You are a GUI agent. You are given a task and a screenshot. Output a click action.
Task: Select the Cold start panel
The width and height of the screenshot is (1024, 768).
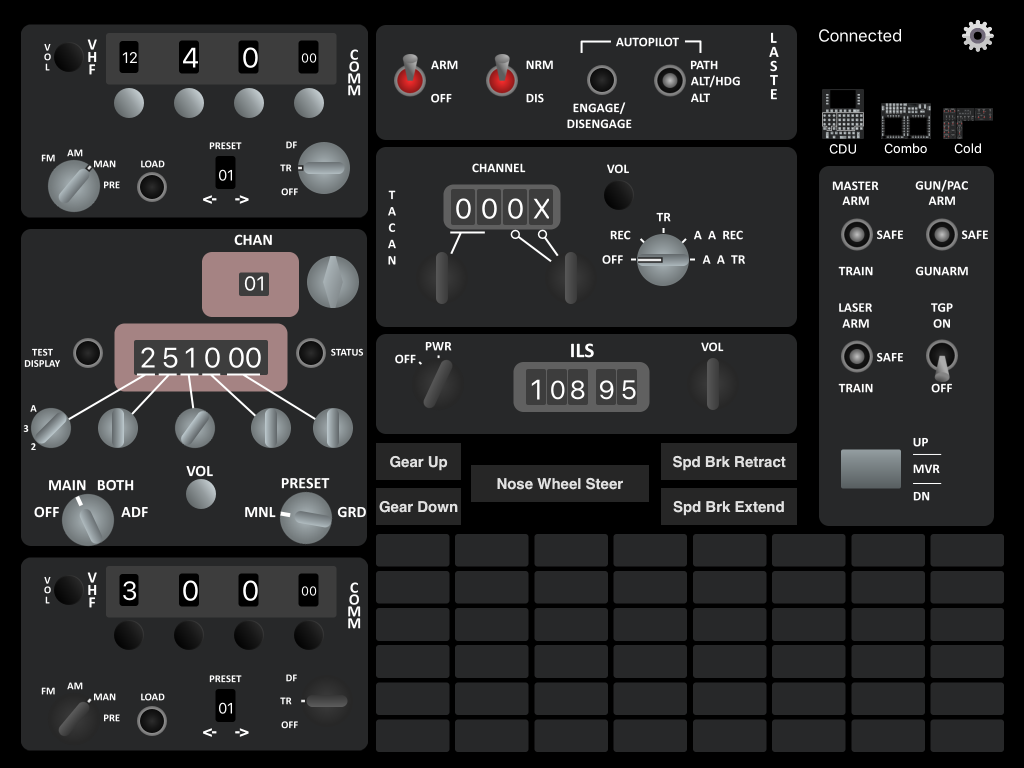coord(967,122)
